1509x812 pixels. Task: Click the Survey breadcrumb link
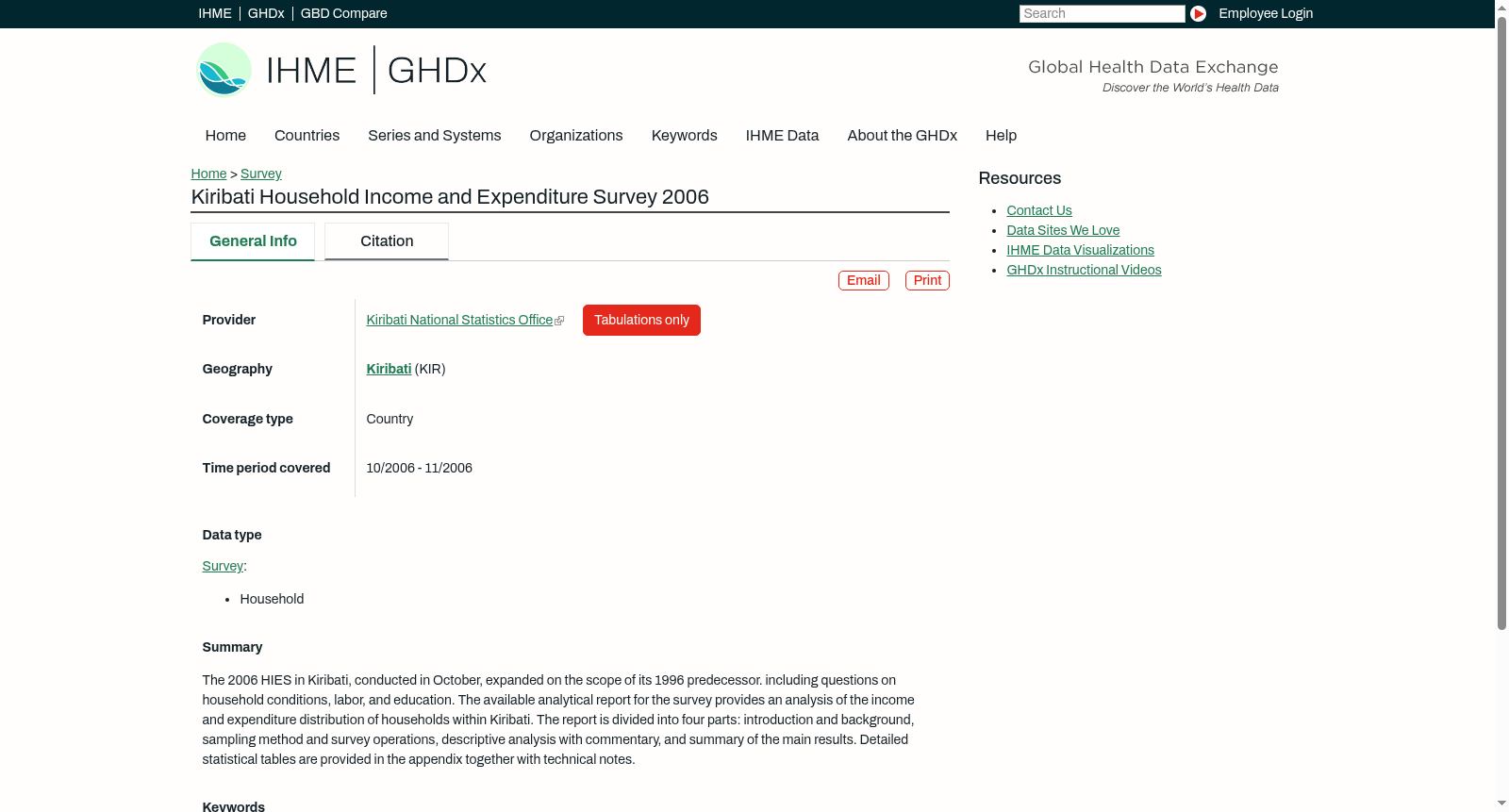coord(261,174)
